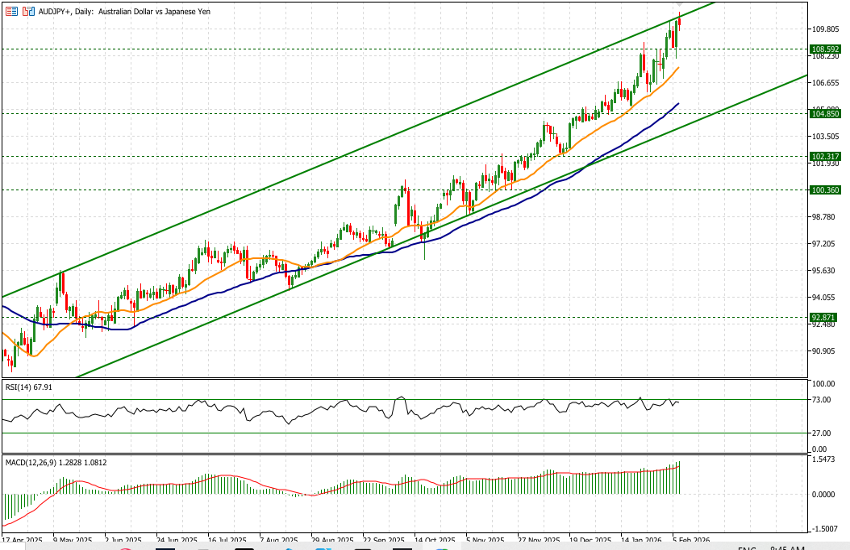Open the taskbar clock showing 8:45 AM
This screenshot has height=550, width=850.
tap(789, 547)
